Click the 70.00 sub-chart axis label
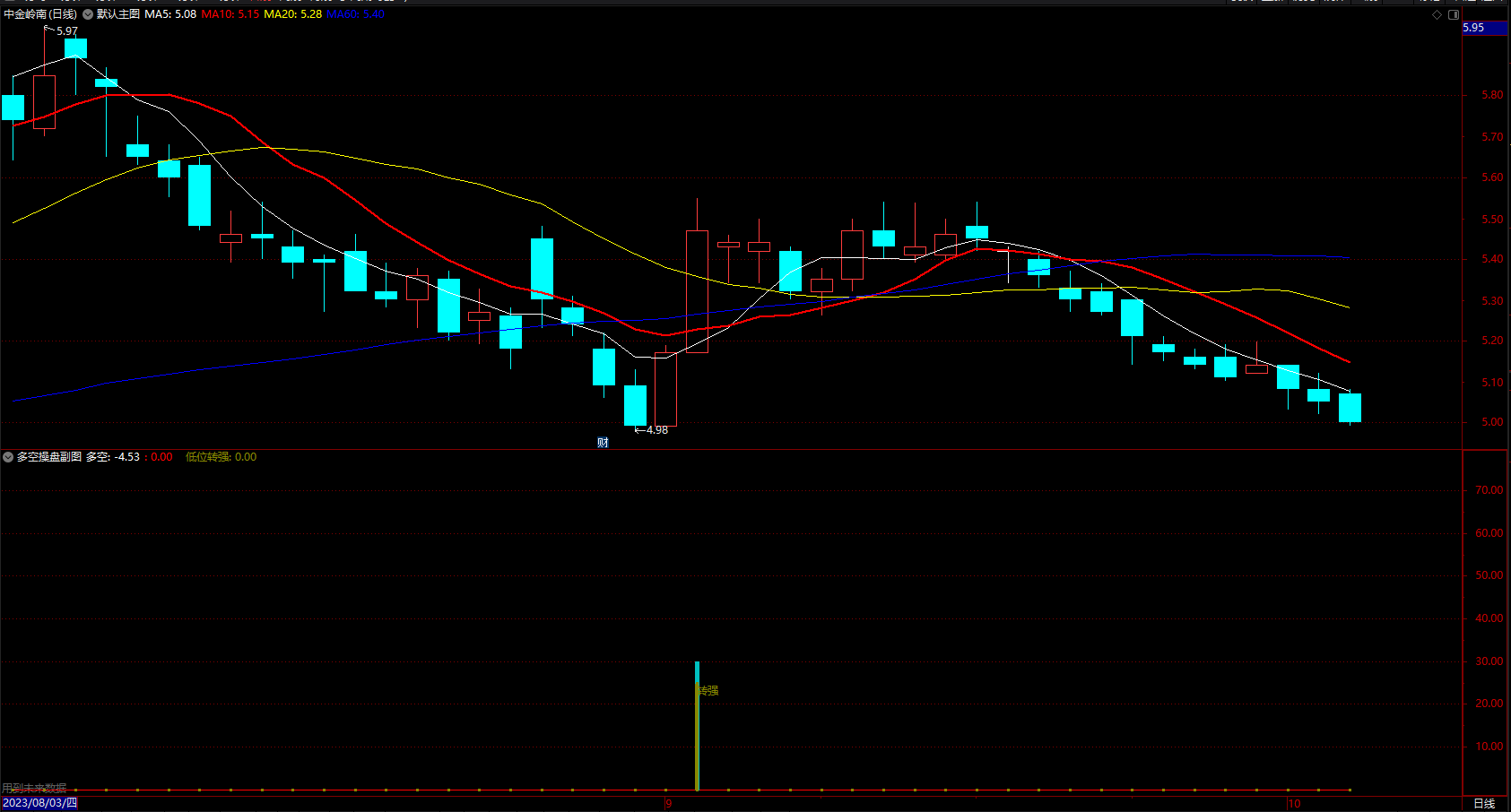Screen dimensions: 1511x812 tap(1489, 490)
